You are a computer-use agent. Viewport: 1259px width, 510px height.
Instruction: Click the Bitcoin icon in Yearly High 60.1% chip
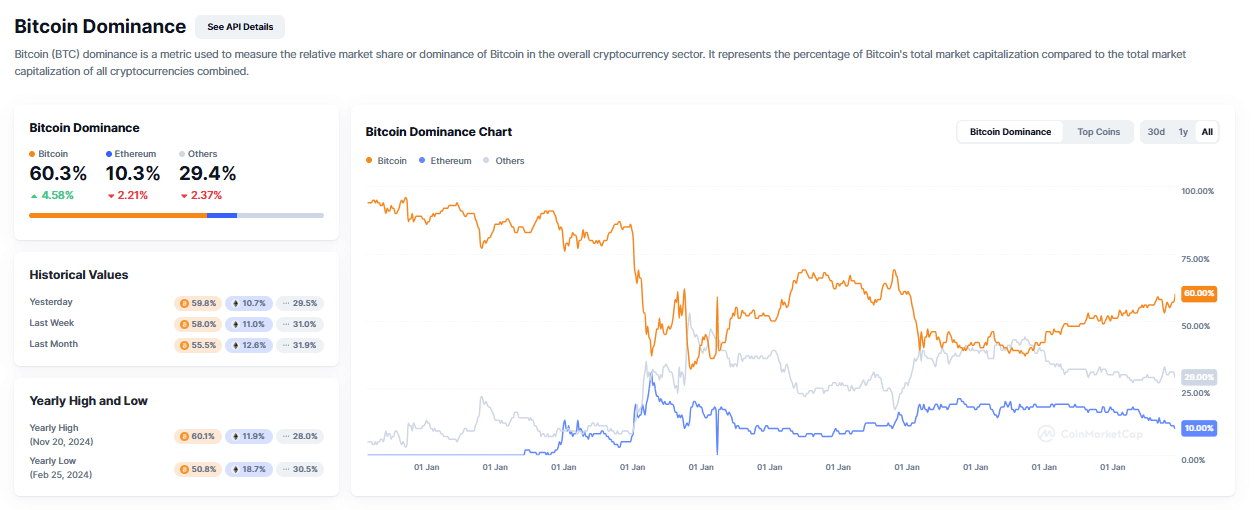(x=183, y=436)
